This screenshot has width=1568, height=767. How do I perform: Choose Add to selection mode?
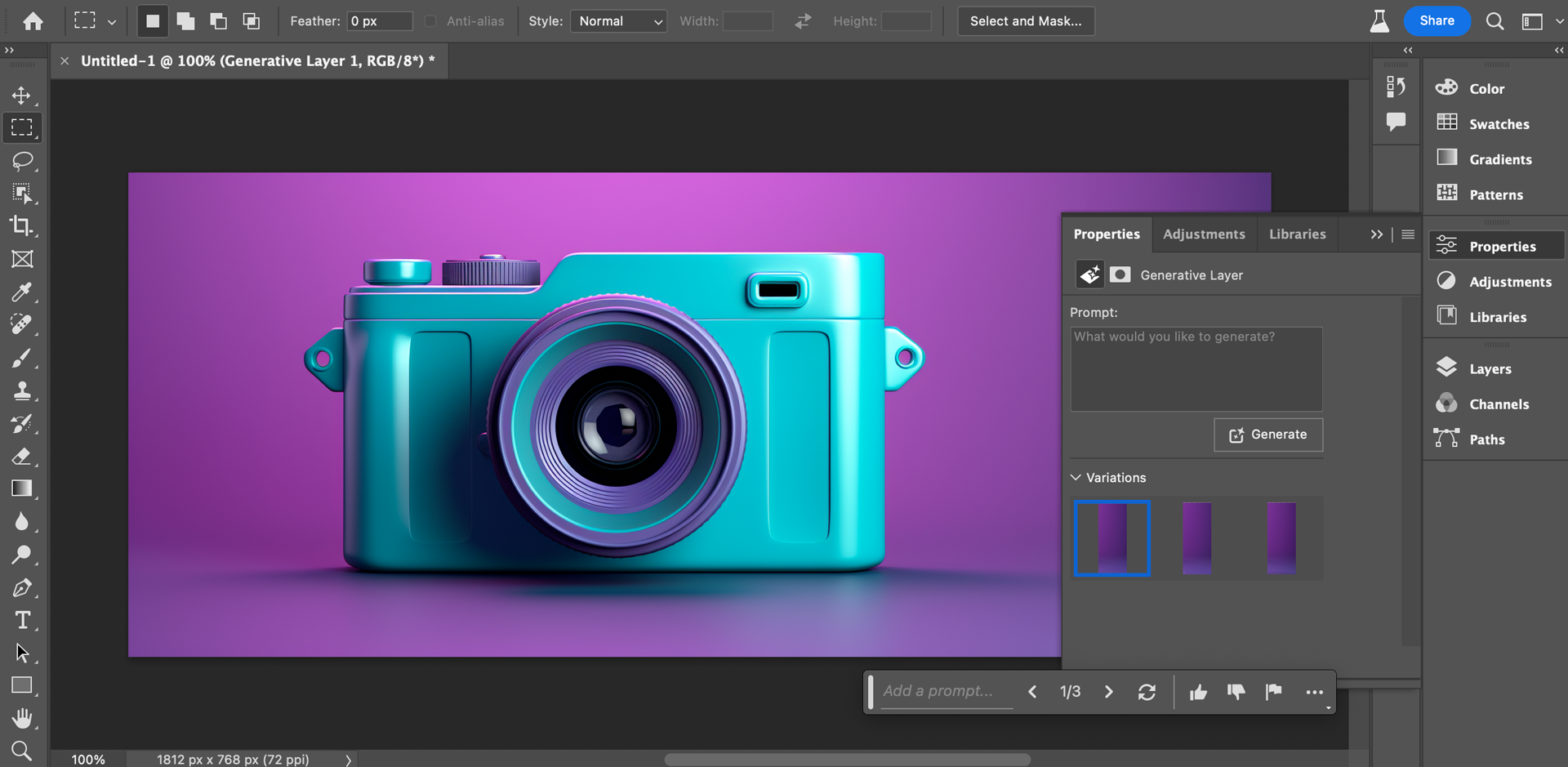click(x=186, y=21)
